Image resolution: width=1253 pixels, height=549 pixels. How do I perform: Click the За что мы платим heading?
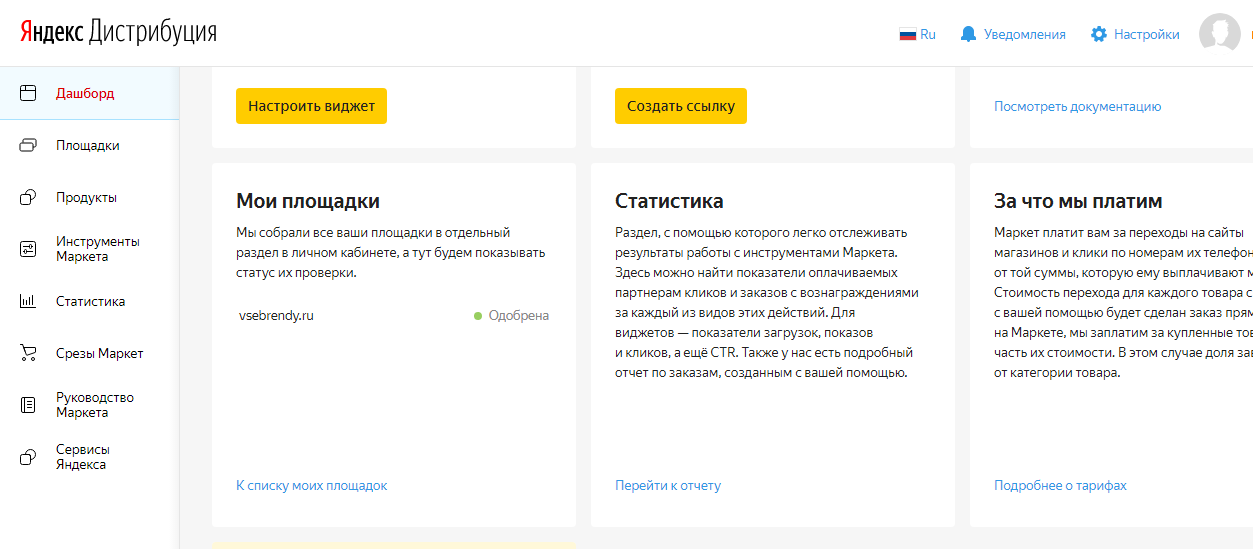[x=1078, y=201]
